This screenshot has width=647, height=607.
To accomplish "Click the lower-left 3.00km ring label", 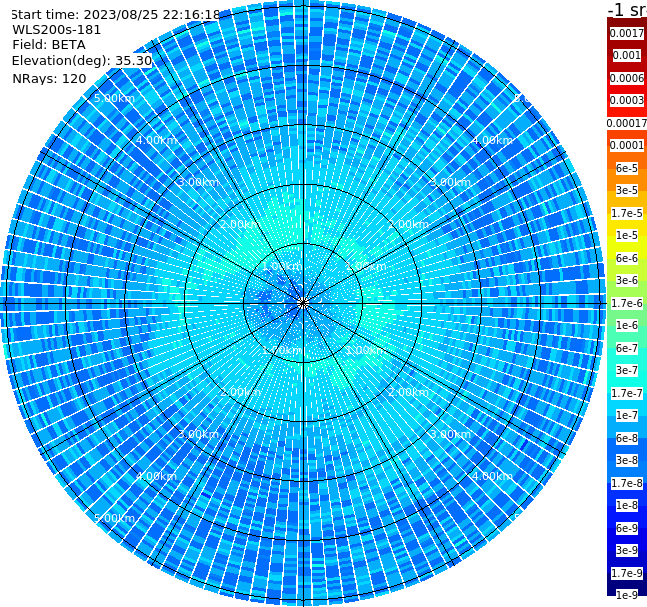I will click(198, 434).
